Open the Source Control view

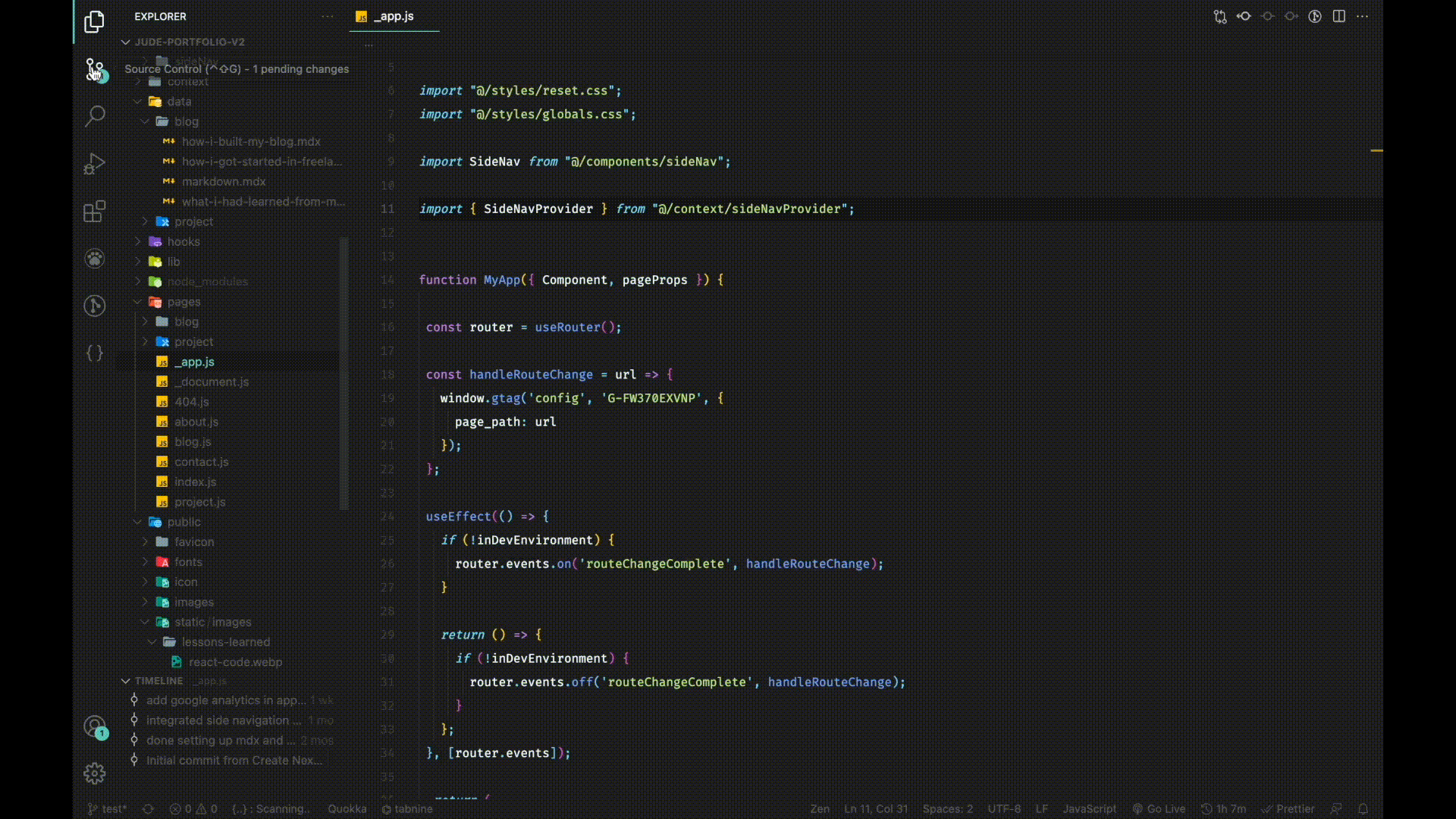click(x=94, y=70)
